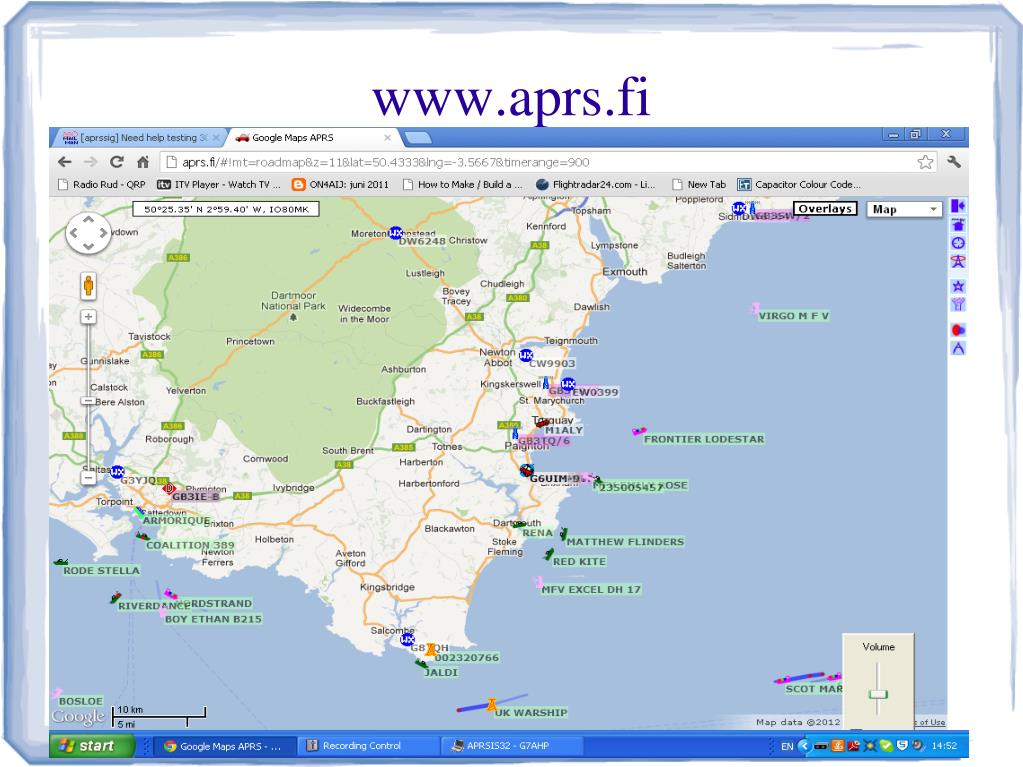Open the browser home page icon

pos(143,162)
